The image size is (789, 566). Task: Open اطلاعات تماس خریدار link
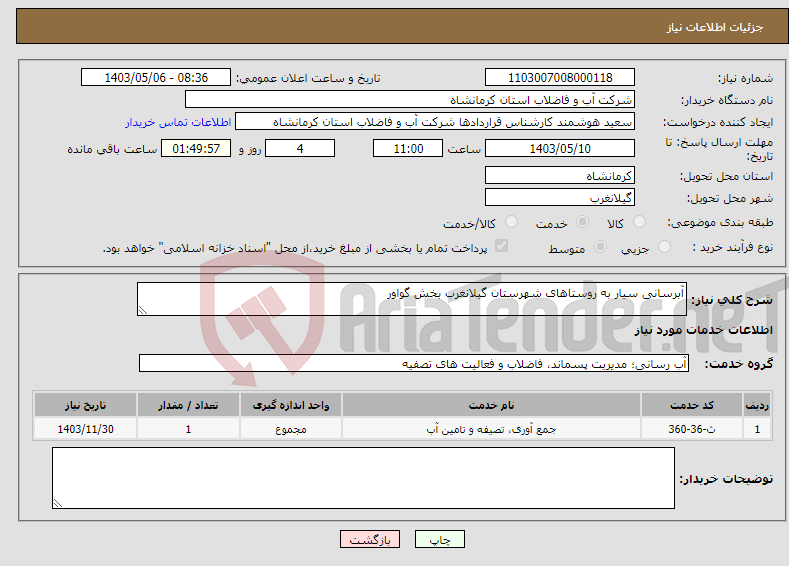(x=178, y=122)
